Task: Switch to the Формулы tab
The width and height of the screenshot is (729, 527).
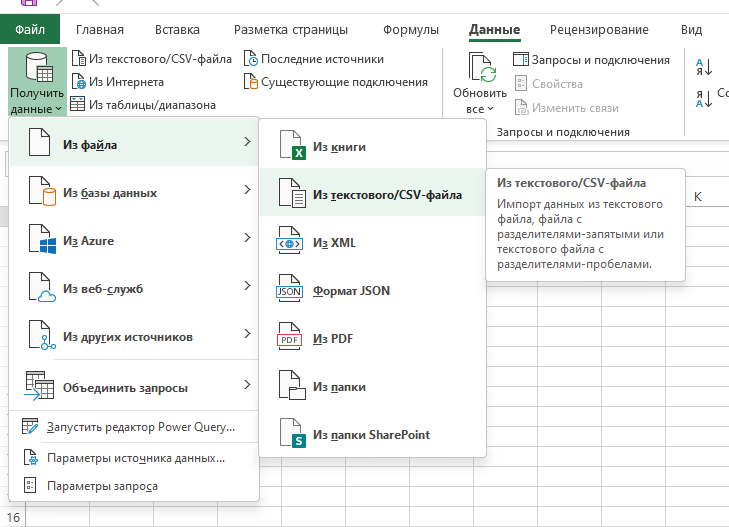Action: point(411,30)
